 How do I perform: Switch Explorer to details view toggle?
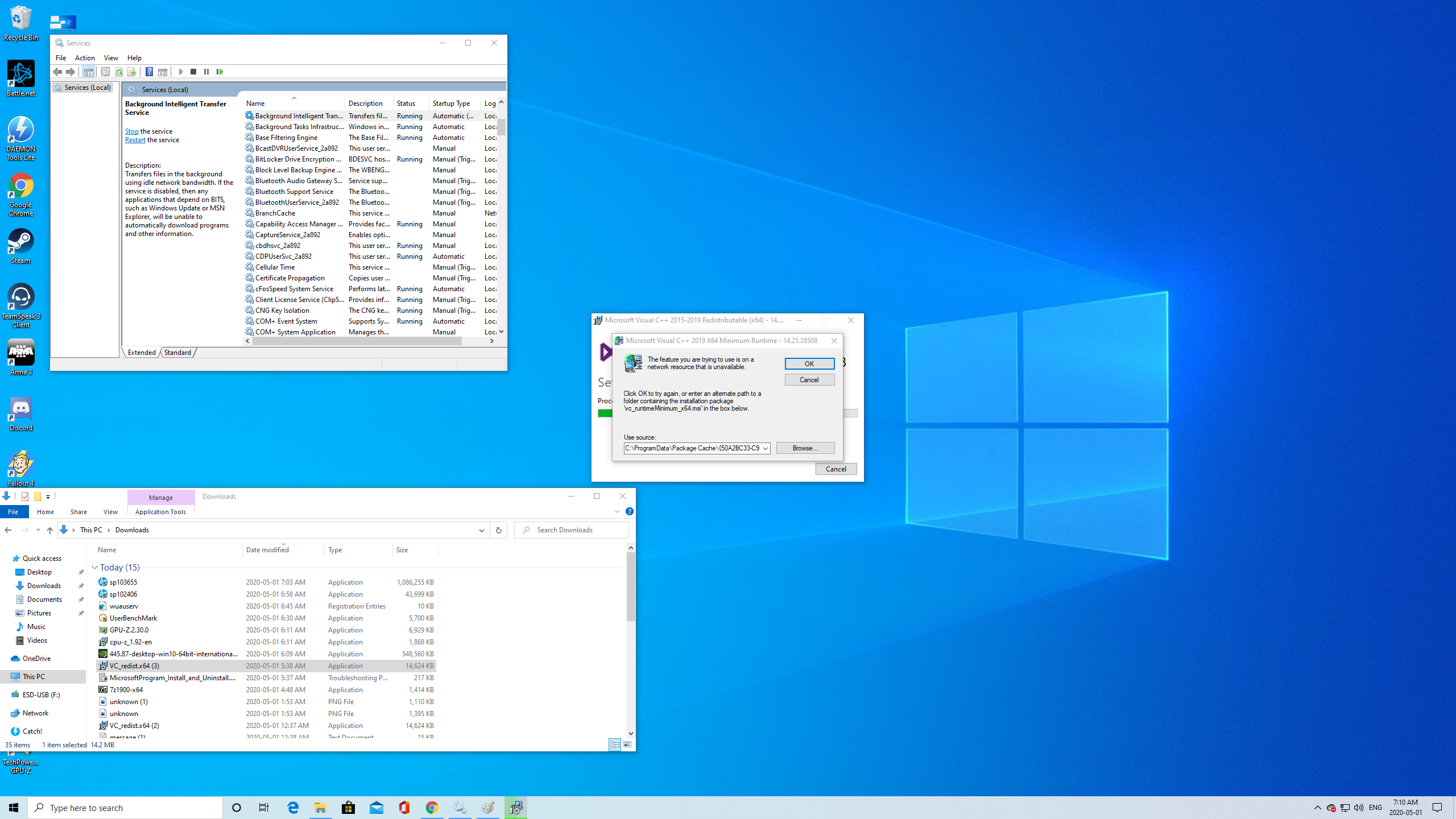tap(615, 744)
